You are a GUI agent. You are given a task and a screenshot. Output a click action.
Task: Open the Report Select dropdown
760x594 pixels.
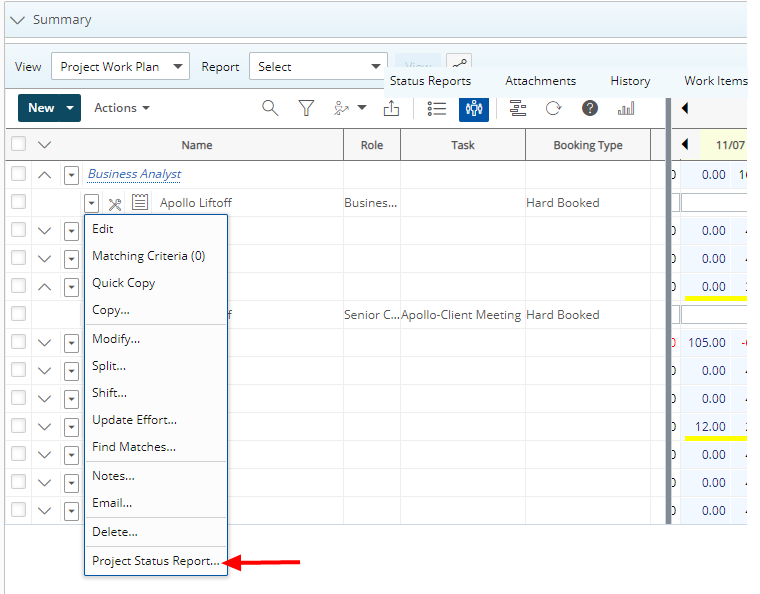click(318, 66)
